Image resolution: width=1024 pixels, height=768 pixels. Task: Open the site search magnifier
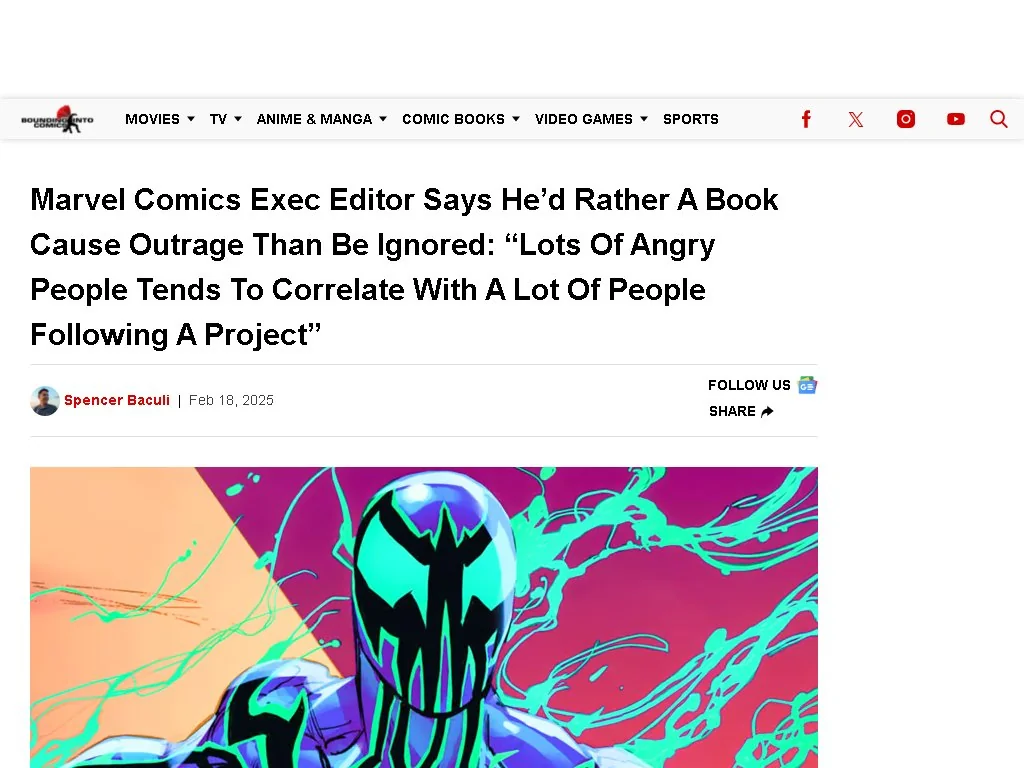pos(999,119)
